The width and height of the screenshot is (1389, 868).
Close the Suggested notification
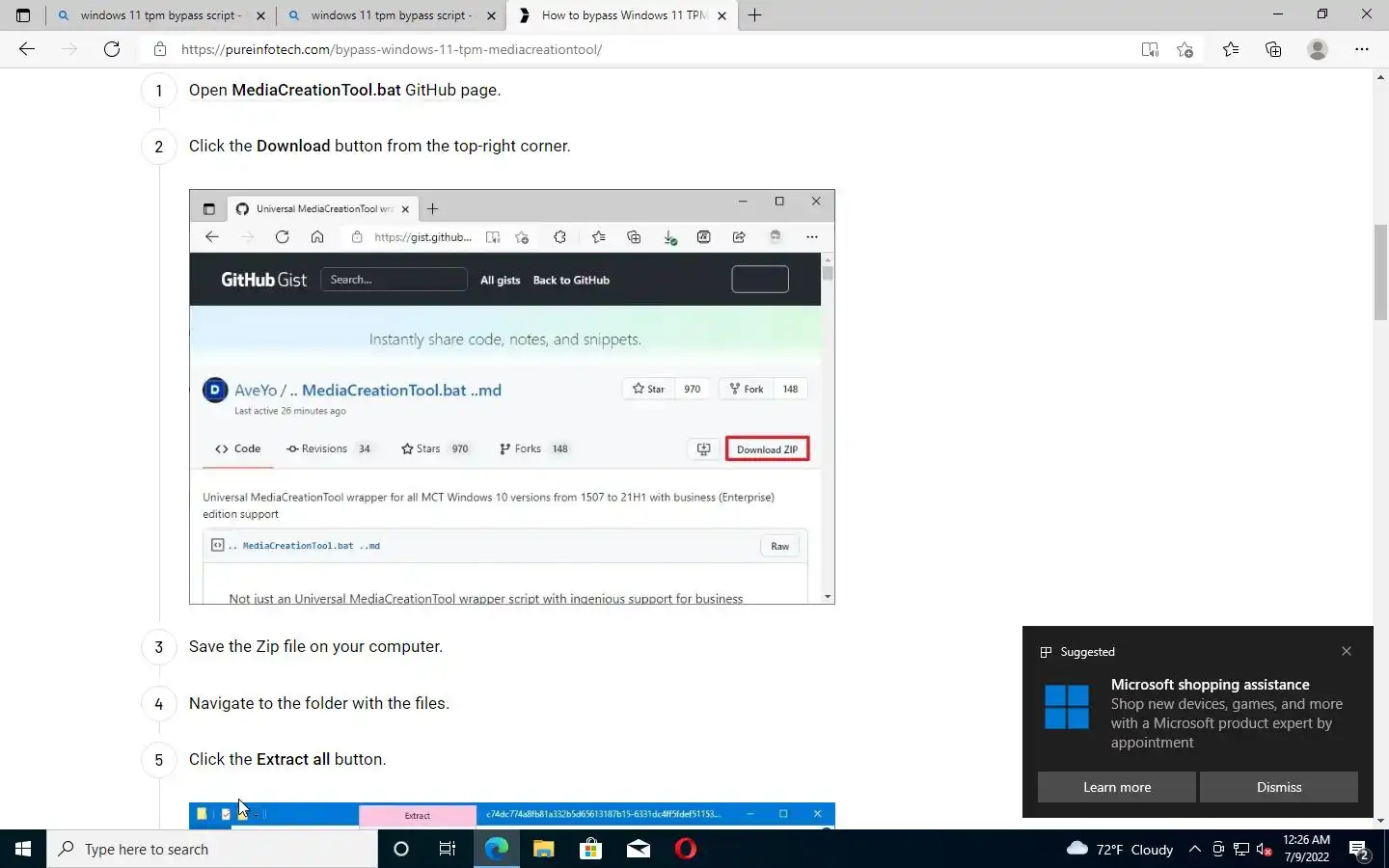click(x=1347, y=651)
